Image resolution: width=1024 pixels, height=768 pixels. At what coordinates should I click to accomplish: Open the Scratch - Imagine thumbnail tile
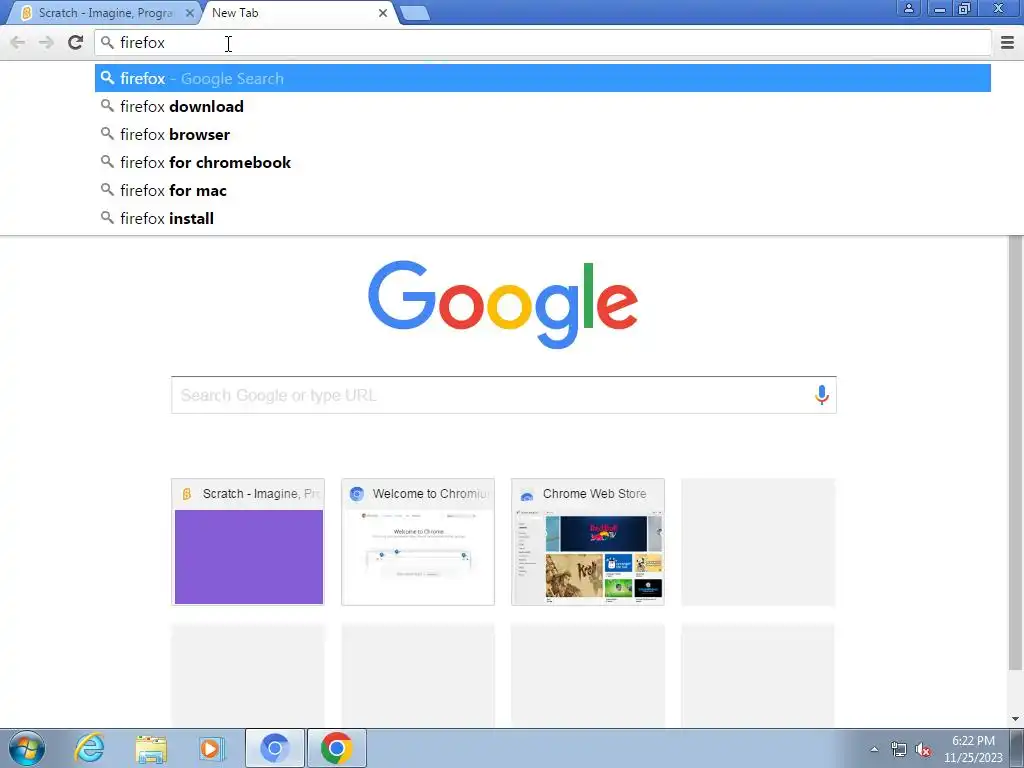[248, 542]
